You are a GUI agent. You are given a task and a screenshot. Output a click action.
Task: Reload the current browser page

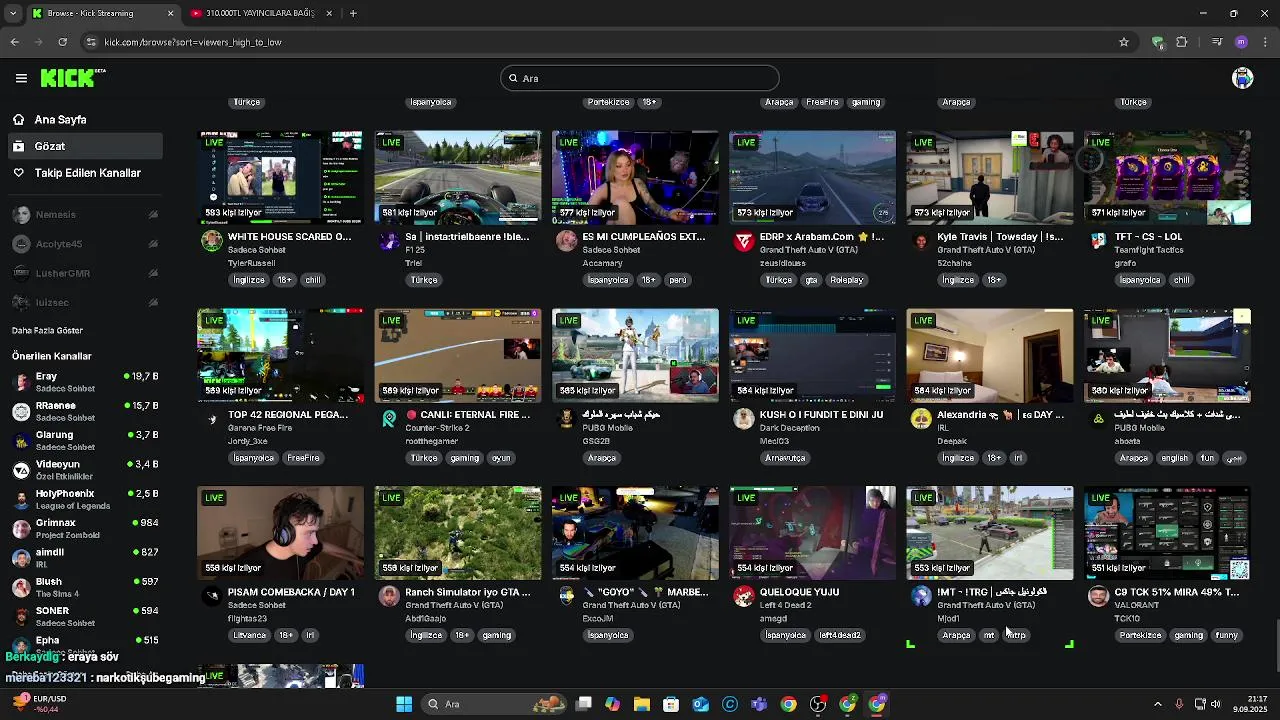[63, 42]
